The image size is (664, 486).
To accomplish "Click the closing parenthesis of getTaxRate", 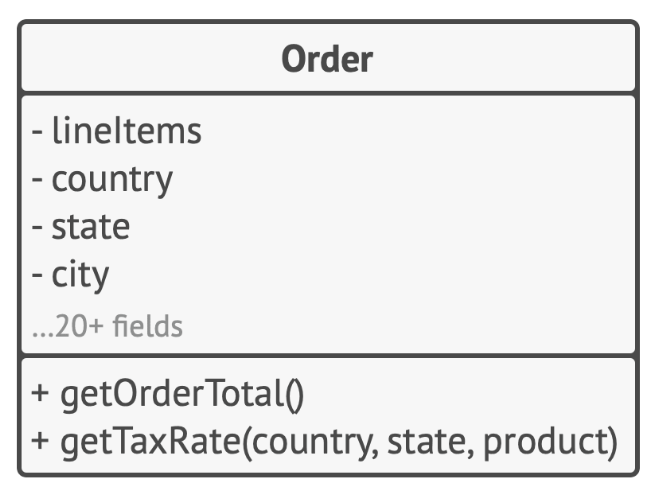I will click(612, 443).
